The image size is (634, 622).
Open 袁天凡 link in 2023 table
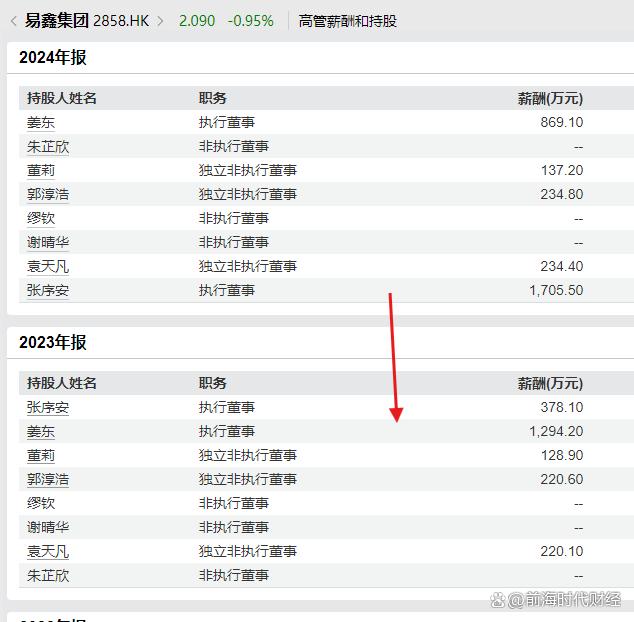click(x=48, y=552)
